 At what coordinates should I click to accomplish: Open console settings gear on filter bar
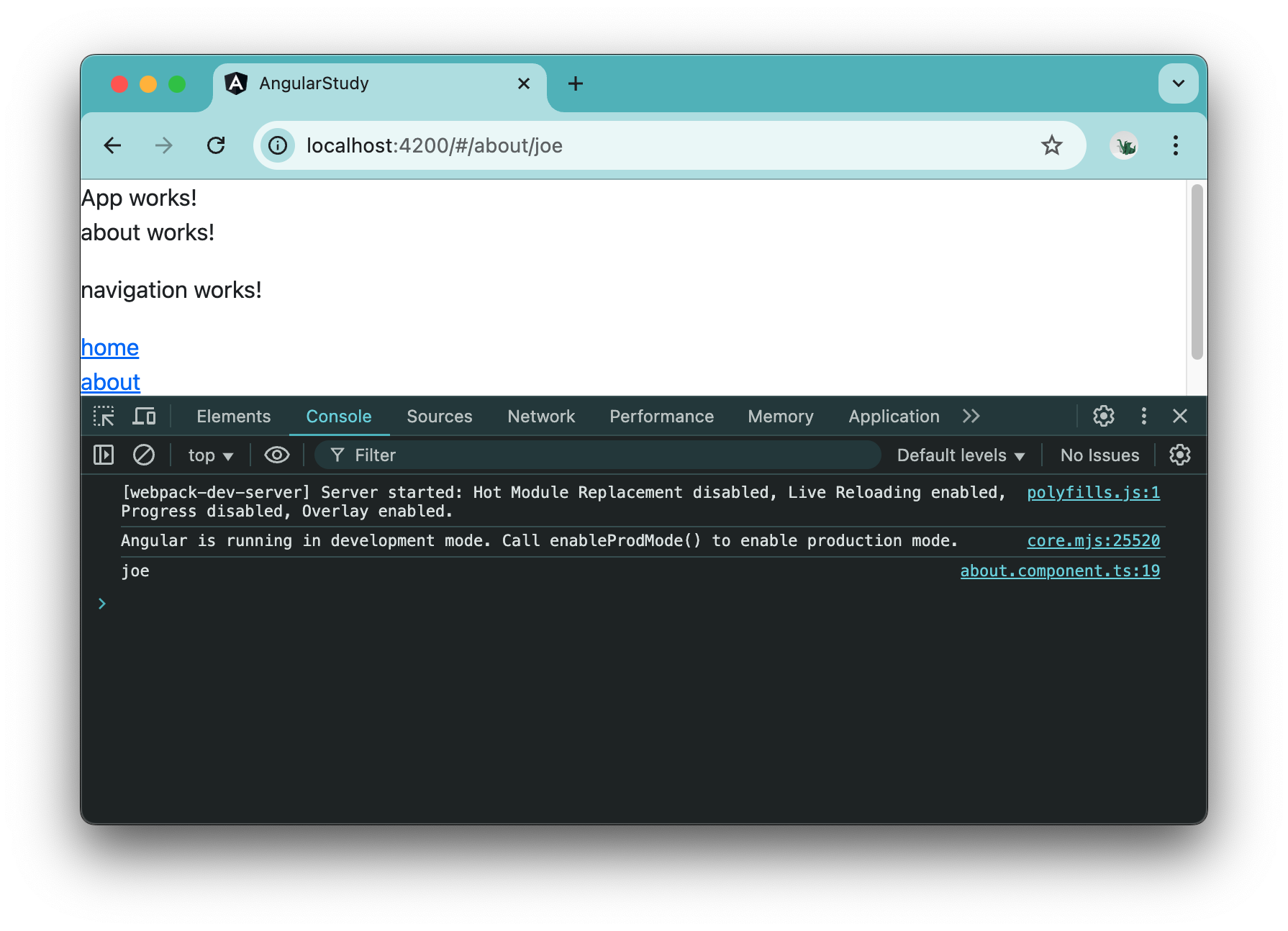tap(1179, 455)
